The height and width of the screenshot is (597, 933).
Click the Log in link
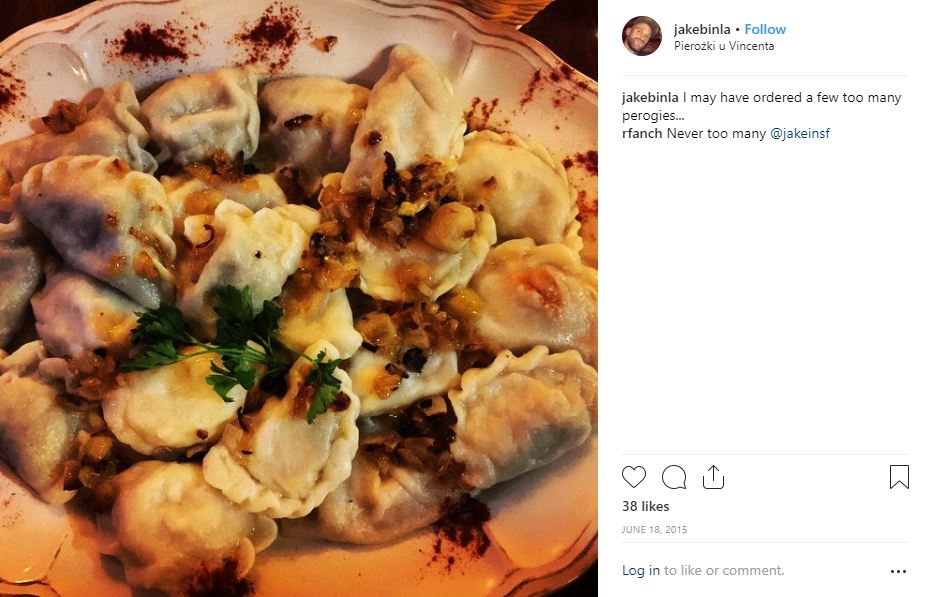click(x=640, y=571)
